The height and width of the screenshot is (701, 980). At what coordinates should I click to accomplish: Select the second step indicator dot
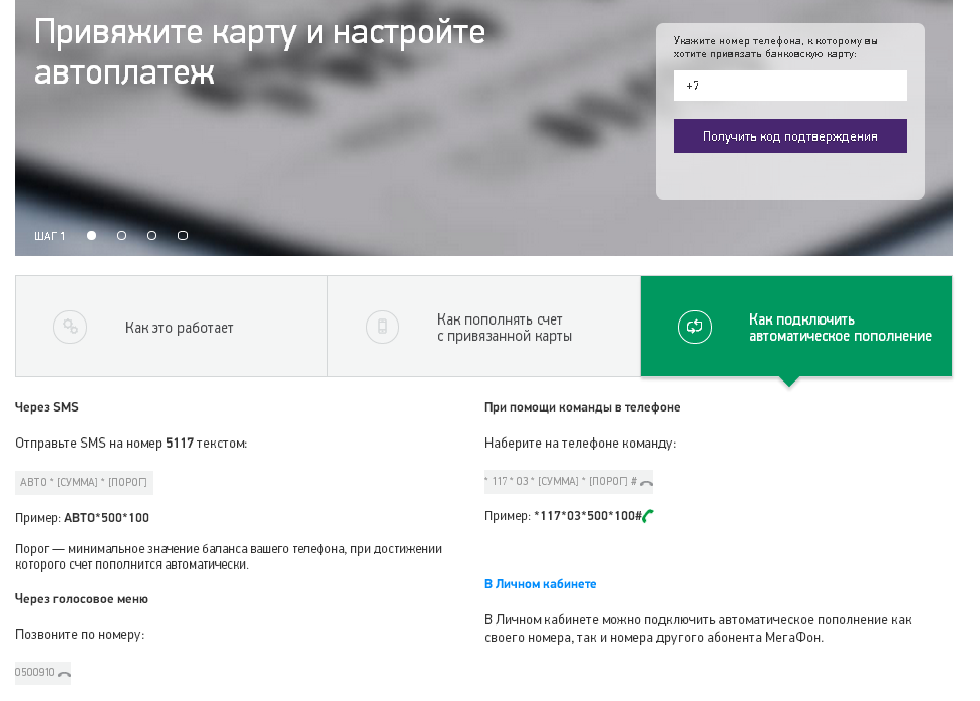121,236
